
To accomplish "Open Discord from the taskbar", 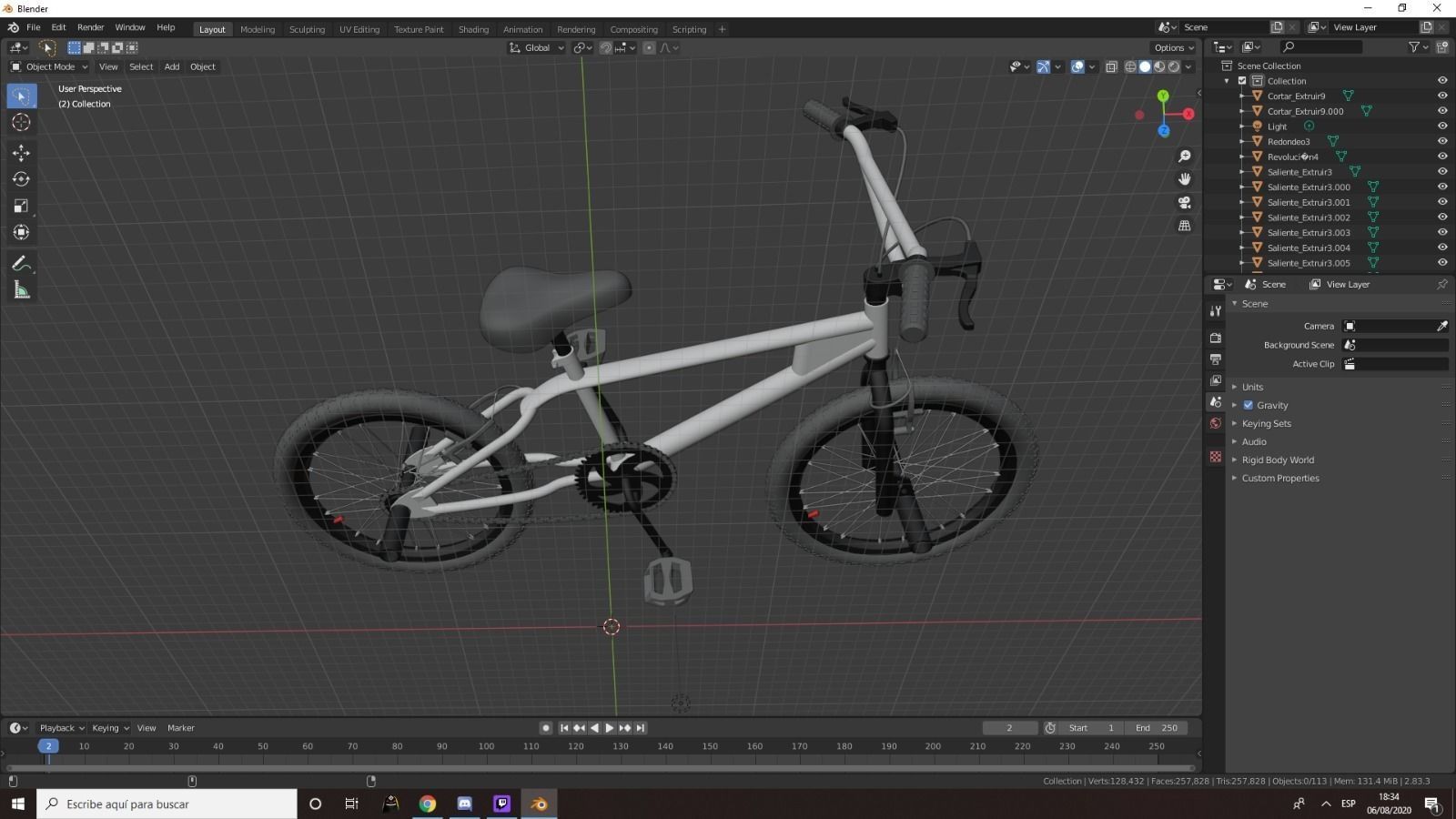I will coord(464,804).
